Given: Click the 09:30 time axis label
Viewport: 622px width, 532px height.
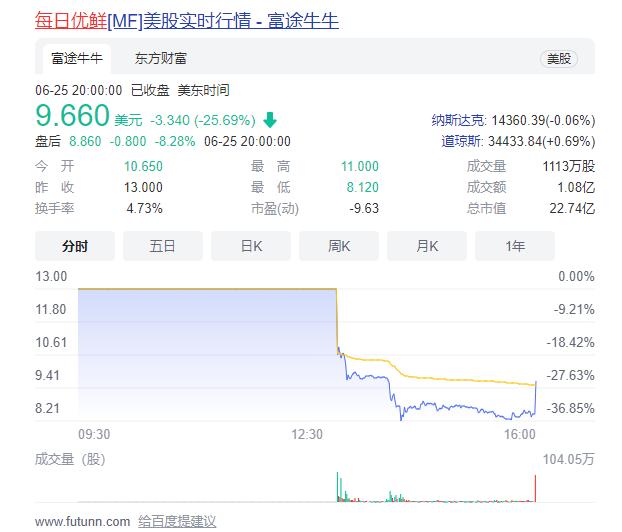Looking at the screenshot, I should tap(94, 434).
